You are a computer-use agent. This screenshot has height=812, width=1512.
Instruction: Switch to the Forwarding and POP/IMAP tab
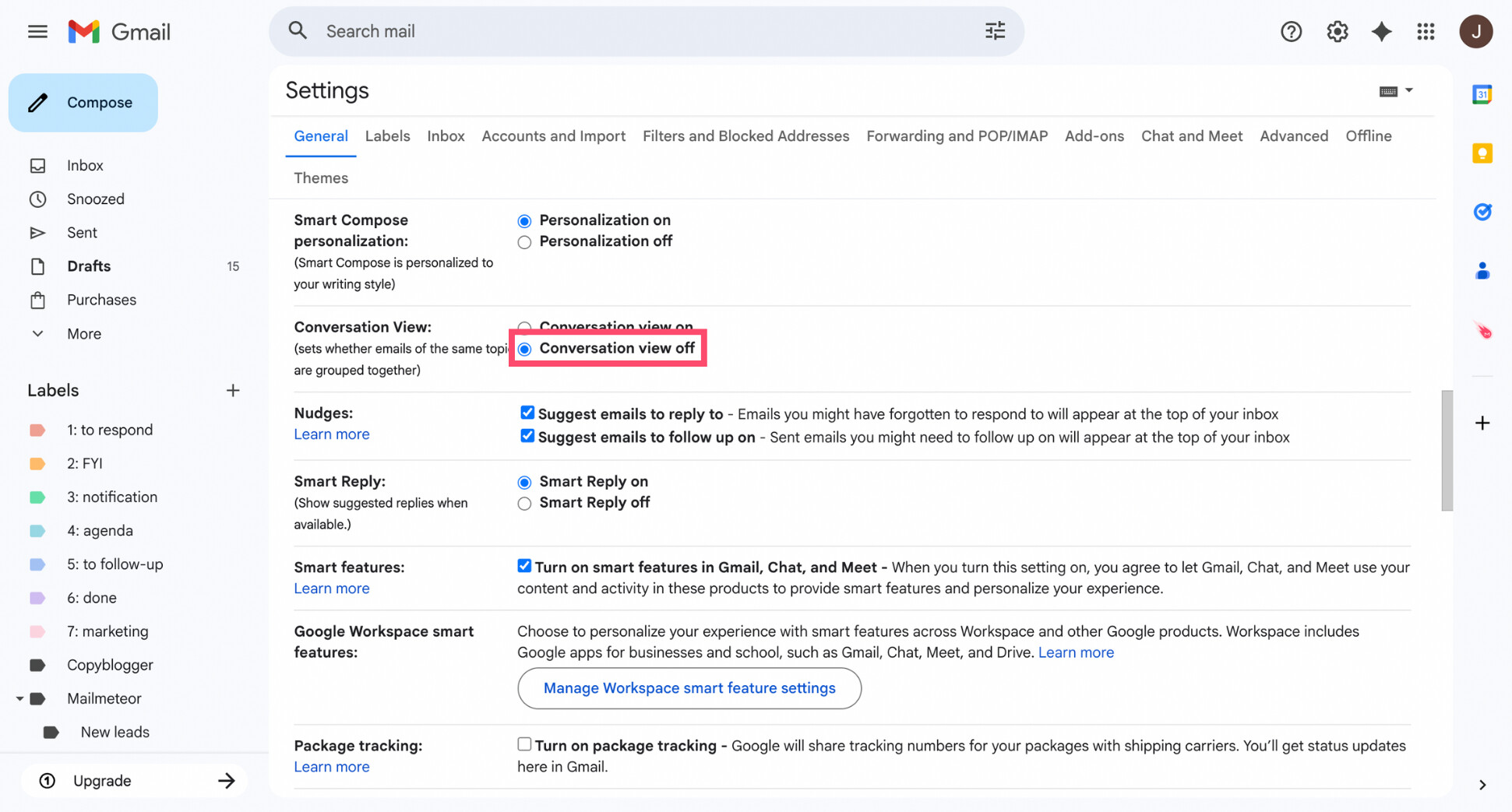point(957,135)
